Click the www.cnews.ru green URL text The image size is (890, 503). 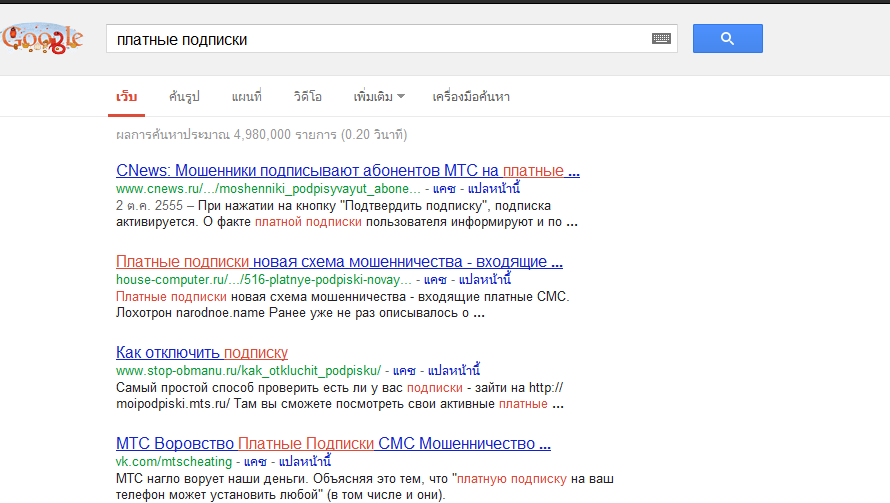coord(268,188)
